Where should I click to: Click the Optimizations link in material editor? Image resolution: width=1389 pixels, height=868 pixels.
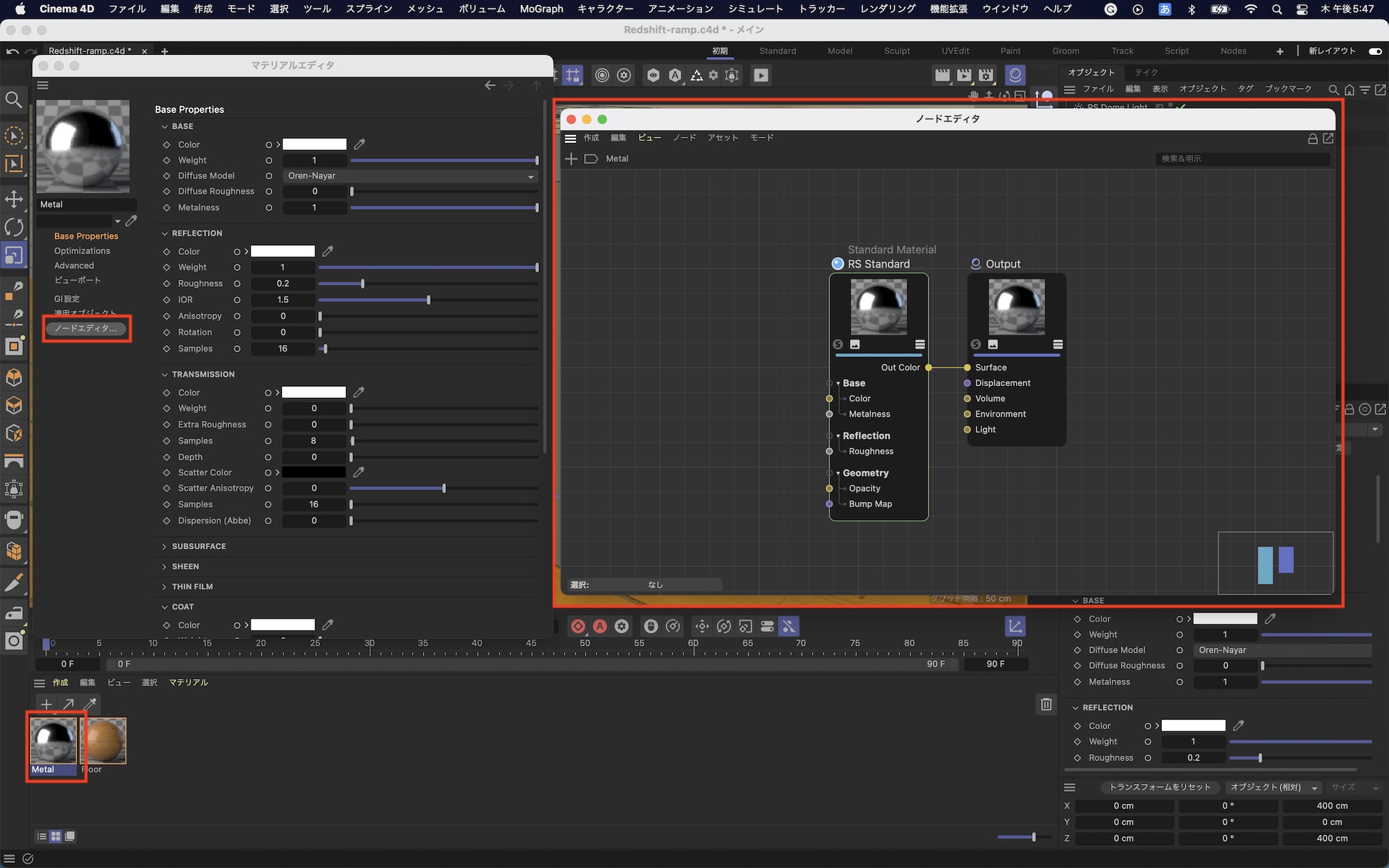click(82, 251)
